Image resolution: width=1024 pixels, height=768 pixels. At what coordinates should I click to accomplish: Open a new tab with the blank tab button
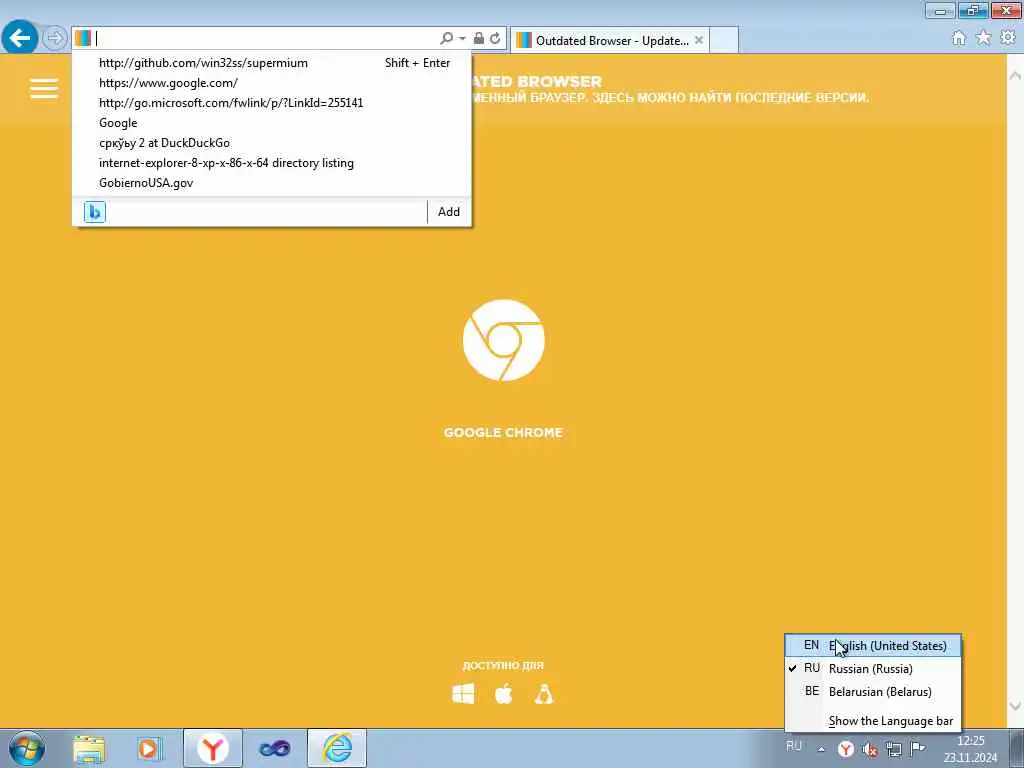tap(724, 40)
